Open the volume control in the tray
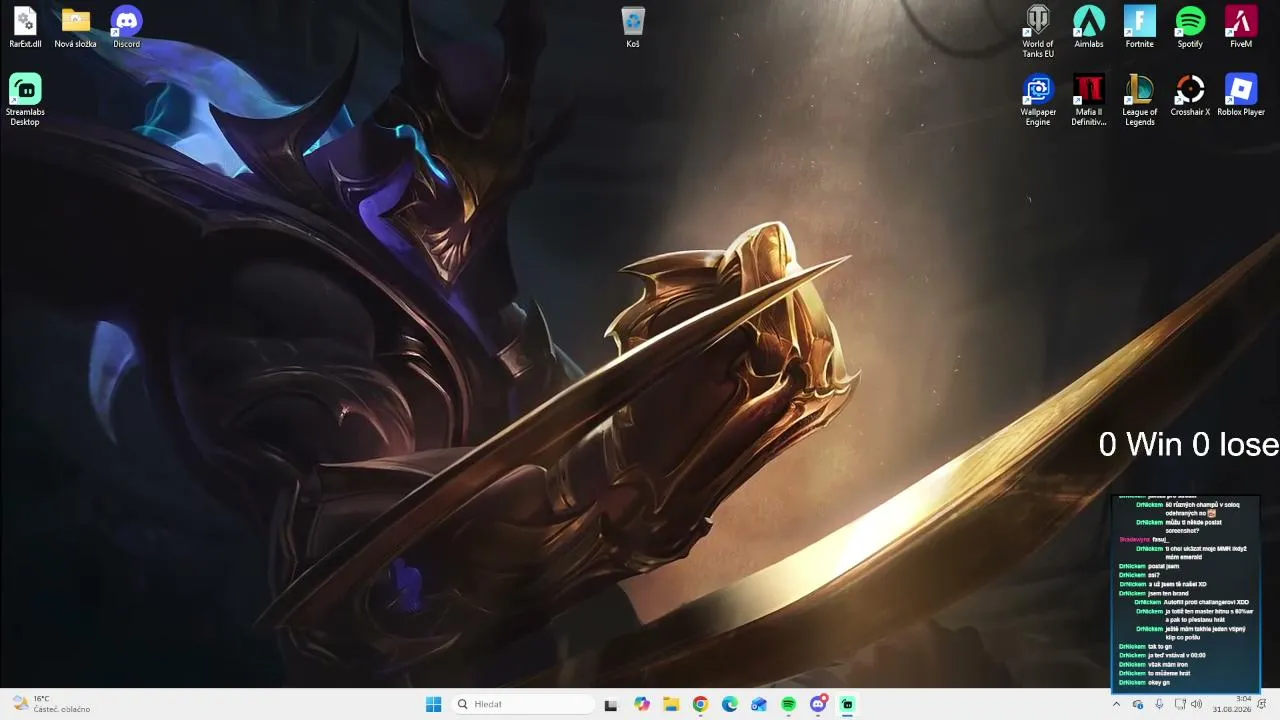The height and width of the screenshot is (720, 1280). pos(1196,704)
